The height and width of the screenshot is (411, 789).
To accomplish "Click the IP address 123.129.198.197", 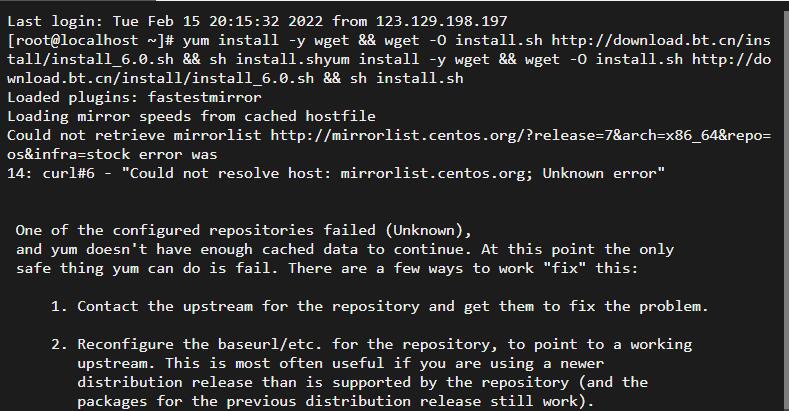I will [442, 21].
